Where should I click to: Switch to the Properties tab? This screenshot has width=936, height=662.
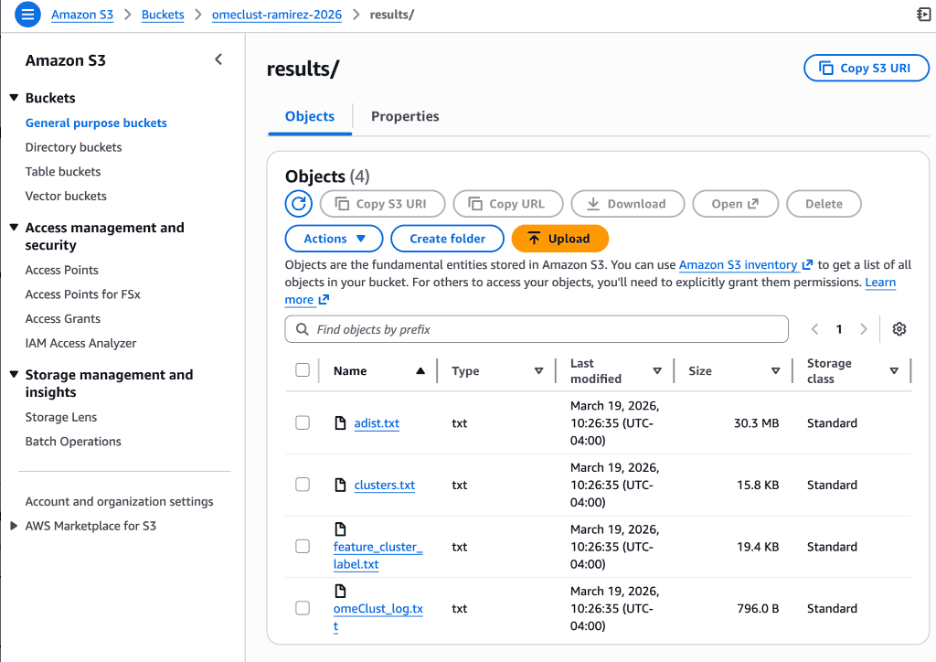pos(405,116)
